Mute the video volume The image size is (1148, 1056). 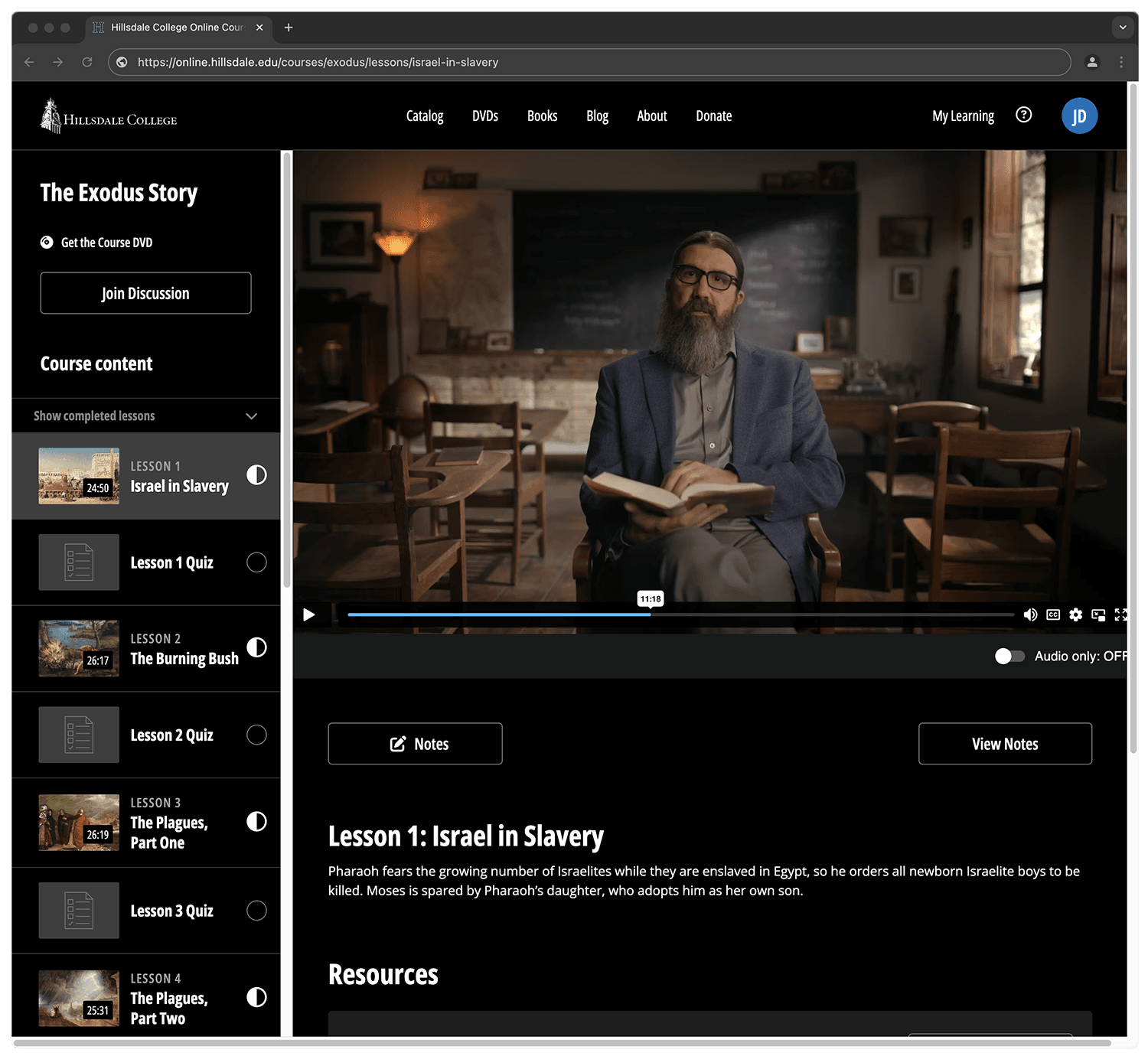[x=1030, y=614]
